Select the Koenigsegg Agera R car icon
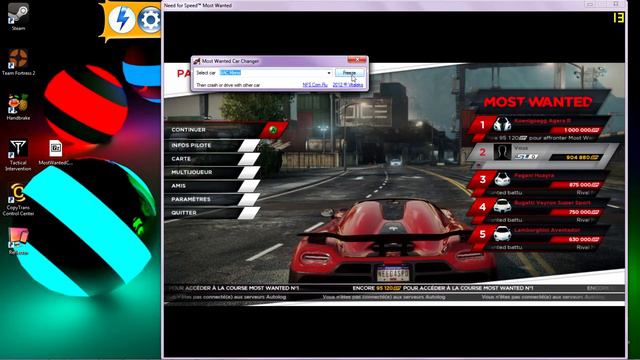This screenshot has width=640, height=360. pos(502,124)
